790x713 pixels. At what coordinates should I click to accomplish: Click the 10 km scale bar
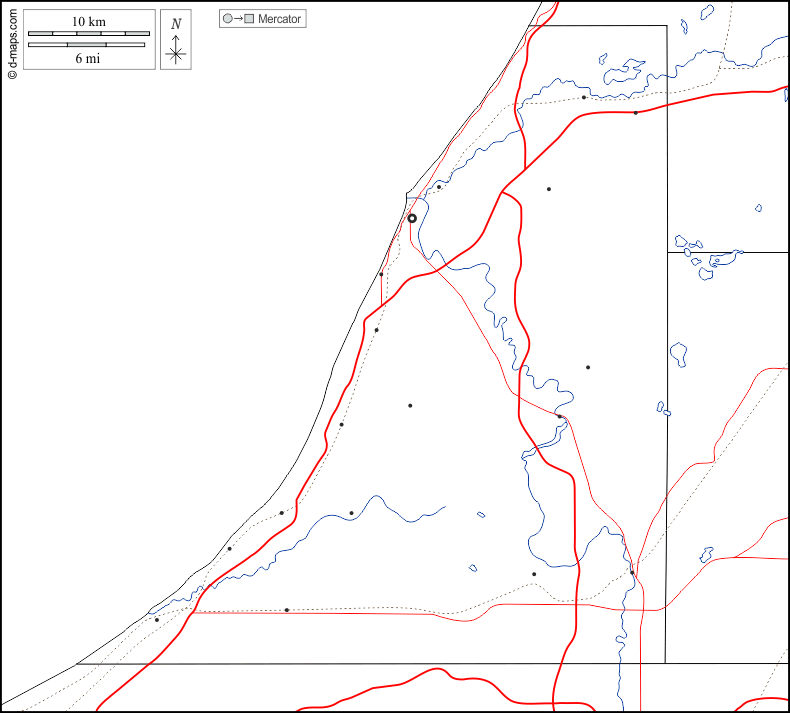89,33
